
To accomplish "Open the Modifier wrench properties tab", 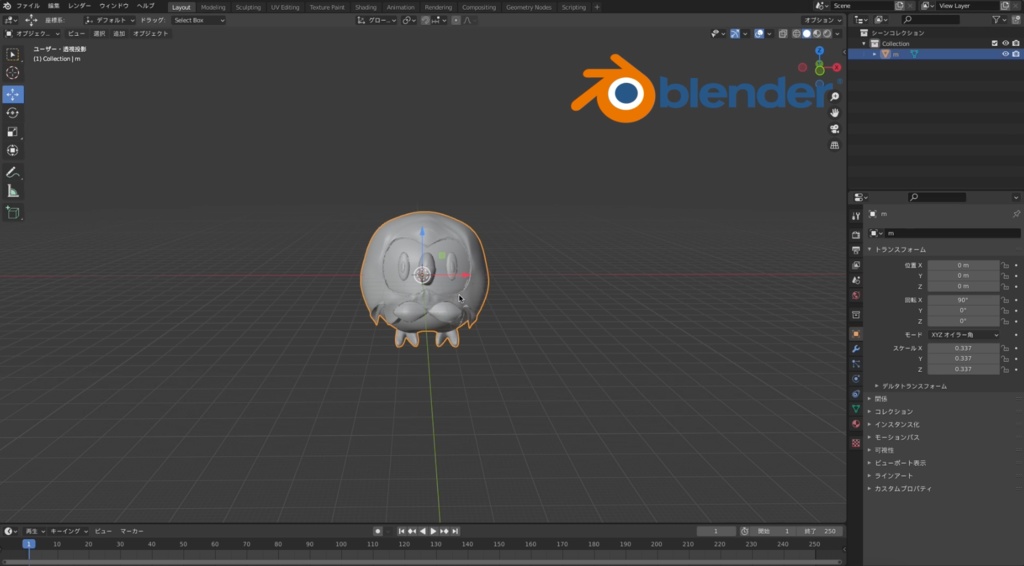I will (x=856, y=349).
